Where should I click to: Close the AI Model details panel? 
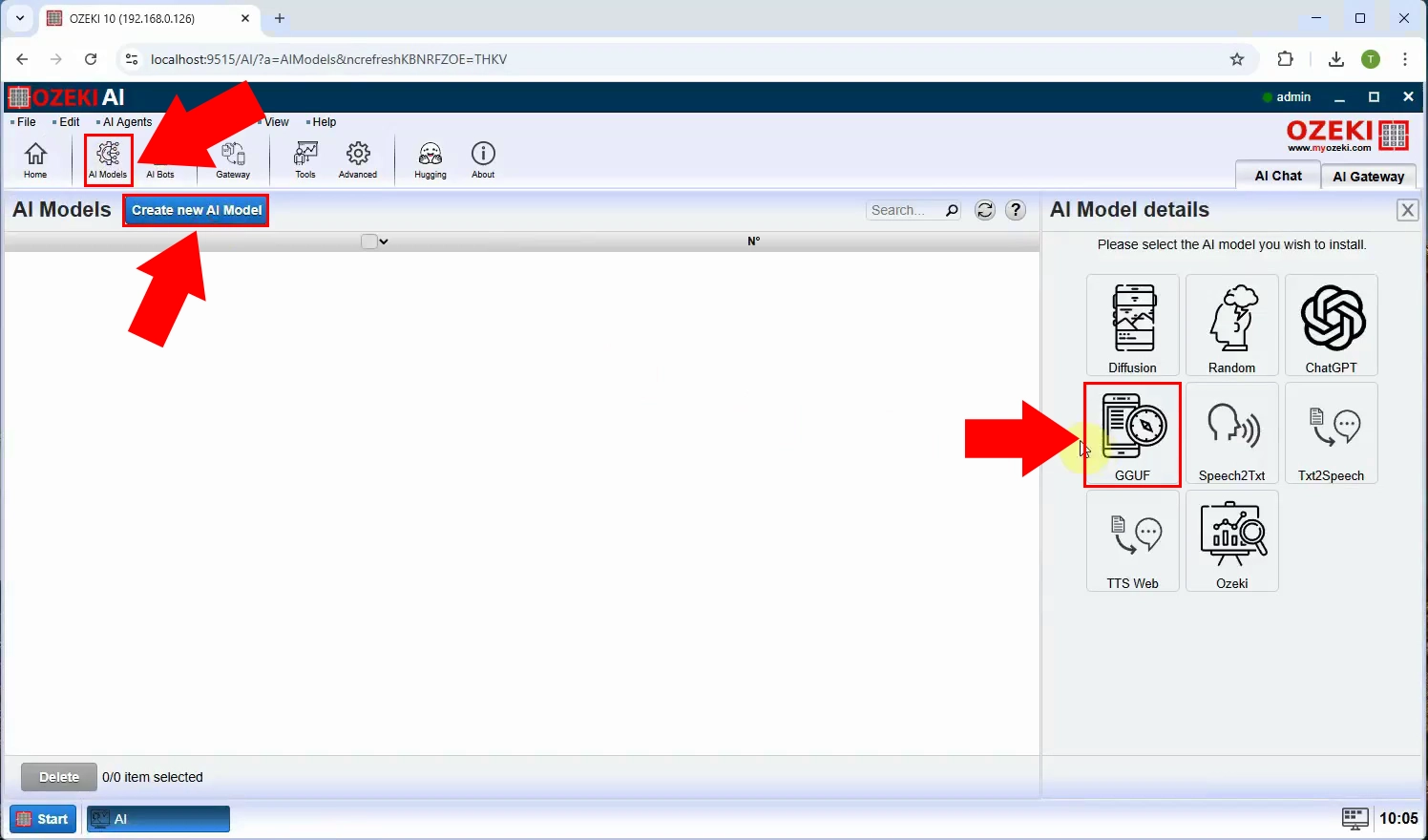pos(1407,210)
